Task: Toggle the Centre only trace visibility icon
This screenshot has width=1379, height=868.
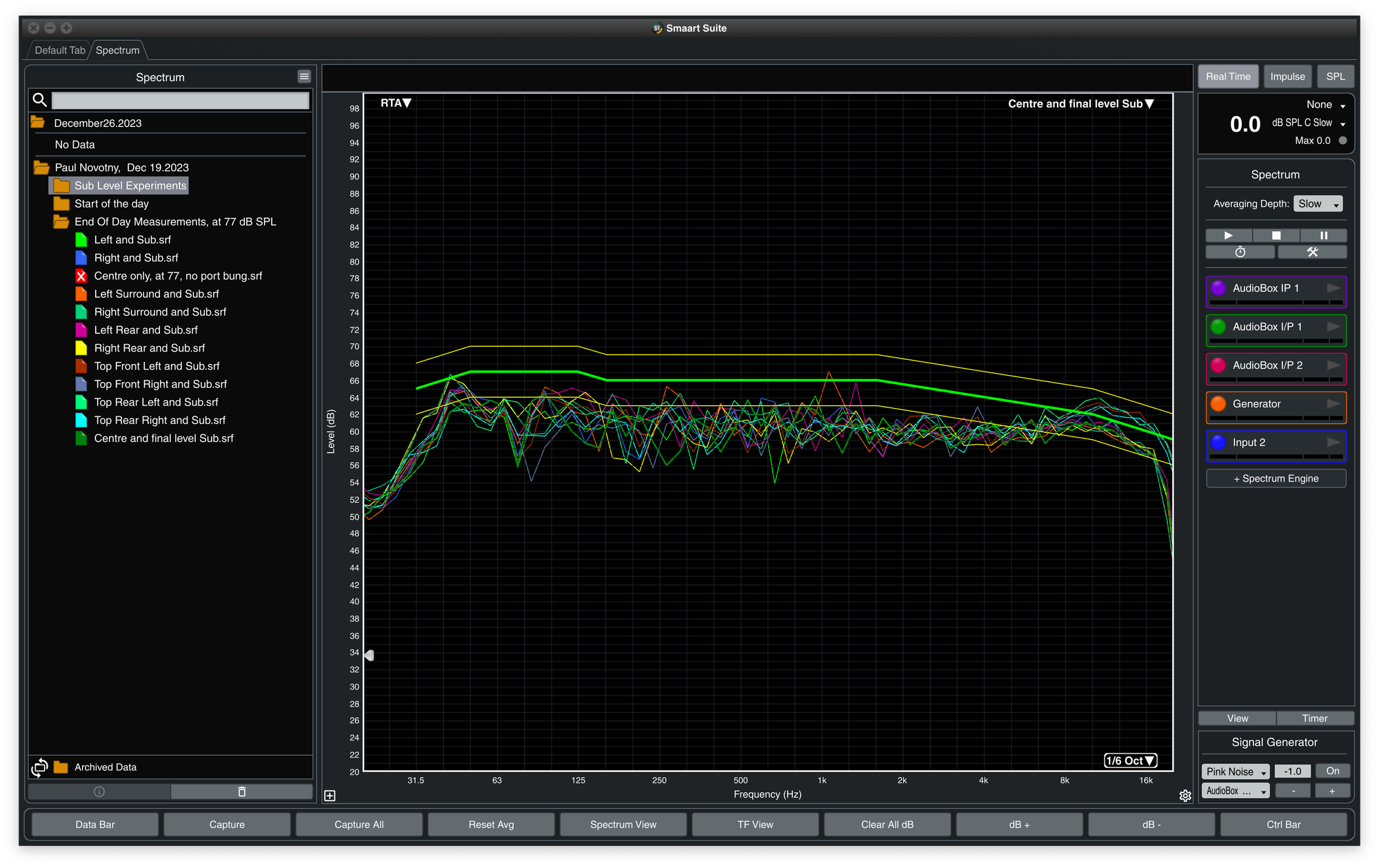Action: 81,276
